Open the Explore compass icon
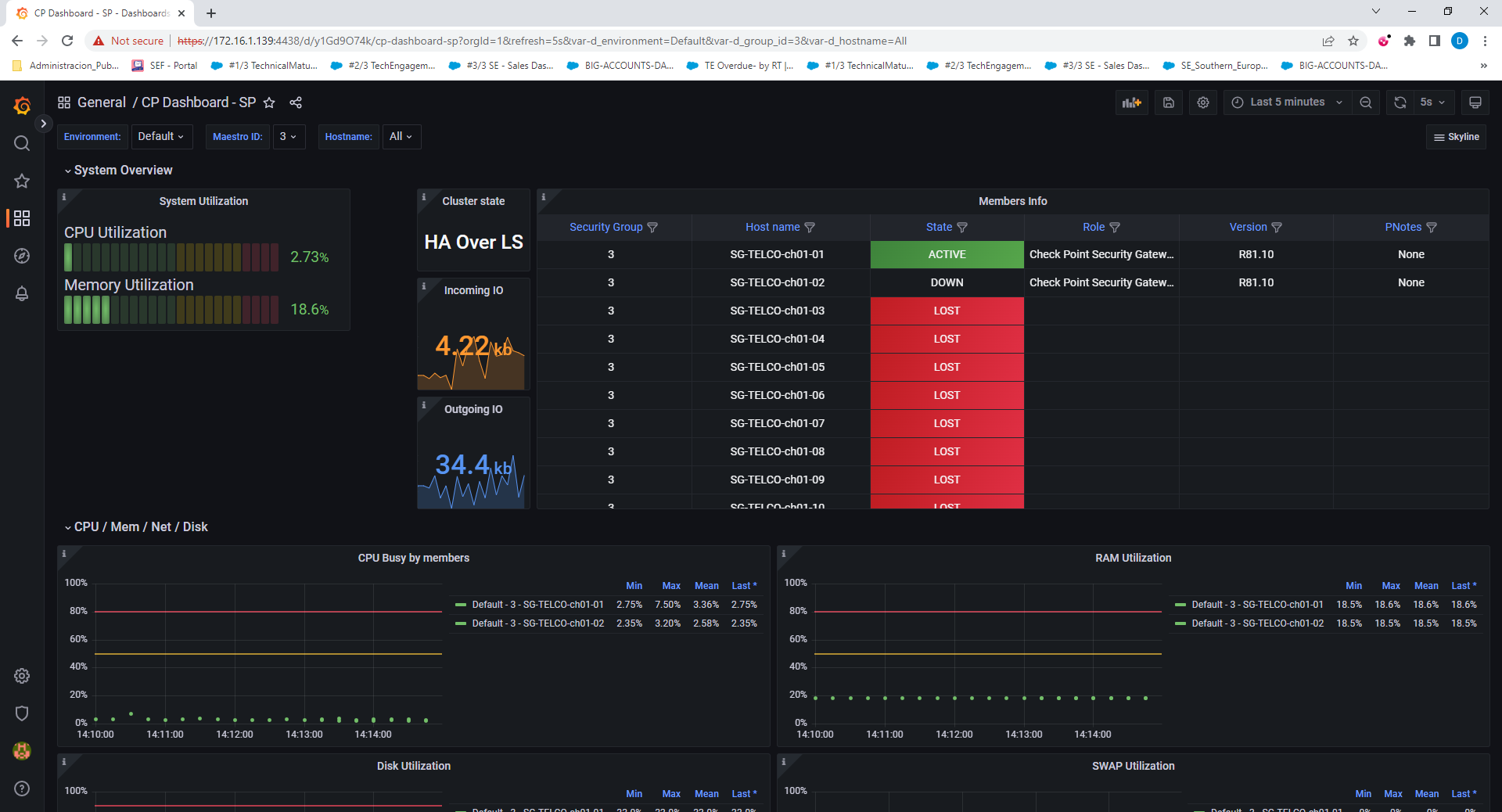This screenshot has width=1502, height=812. (22, 256)
